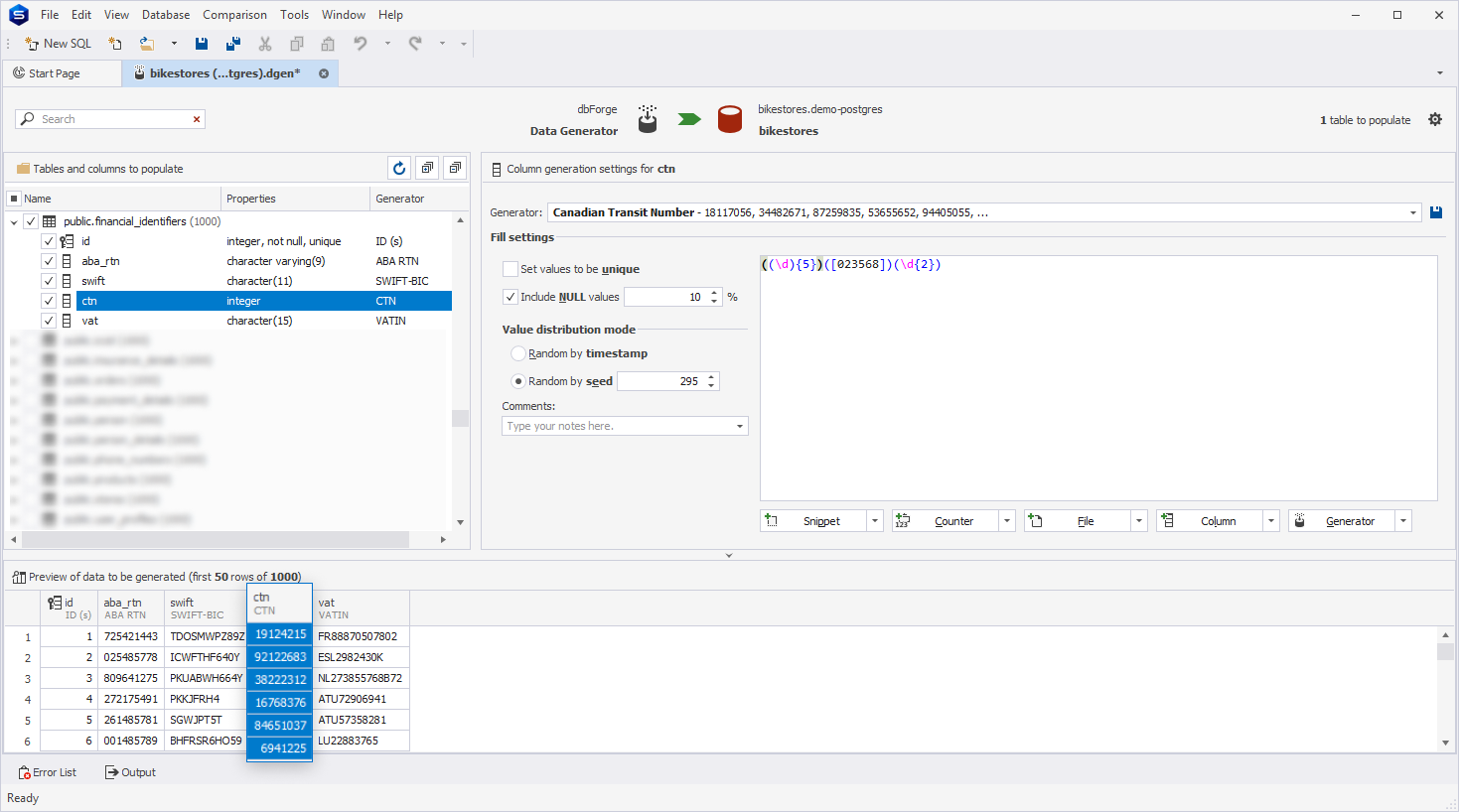
Task: Click the Undo toolbar icon
Action: (361, 44)
